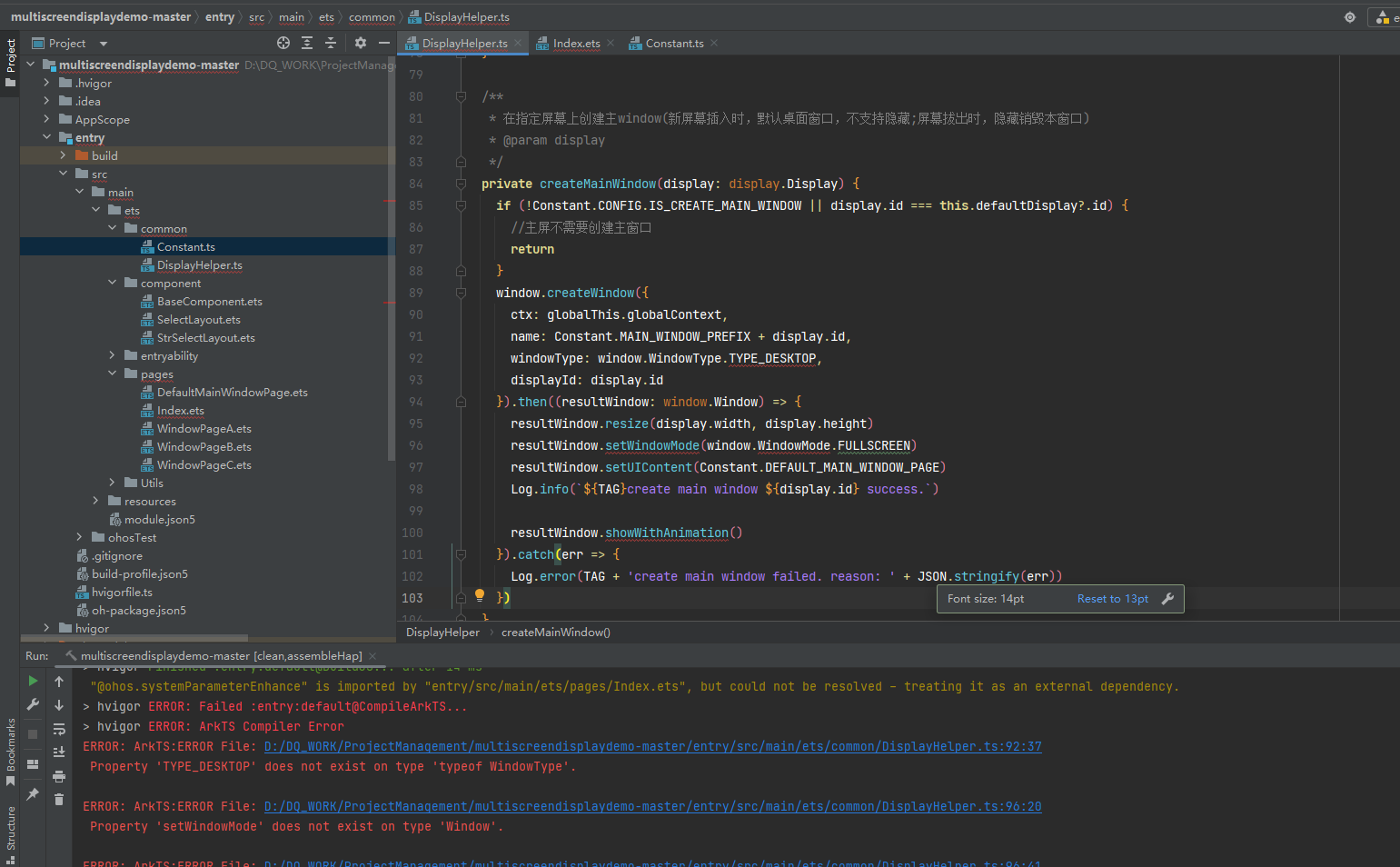Viewport: 1400px width, 867px height.
Task: Collapse the entry module folder
Action: tap(46, 137)
